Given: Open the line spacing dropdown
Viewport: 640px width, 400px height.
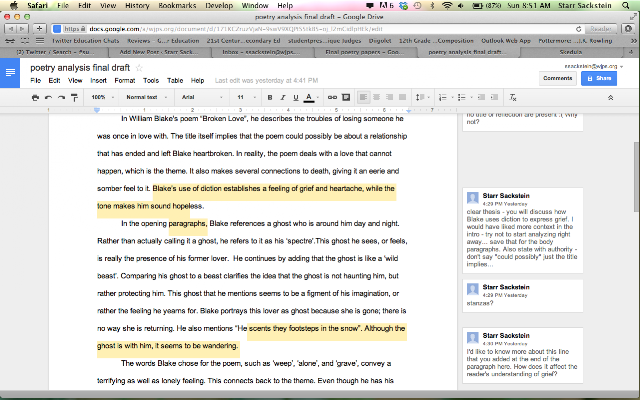Looking at the screenshot, I should [422, 97].
